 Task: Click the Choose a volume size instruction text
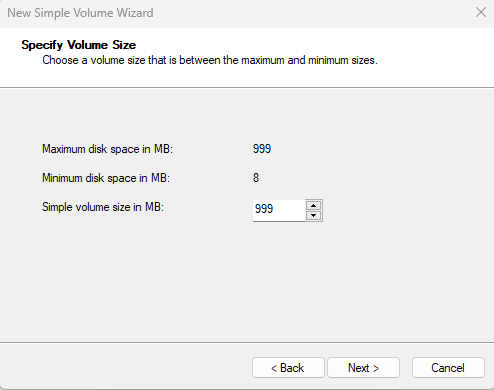tap(210, 60)
